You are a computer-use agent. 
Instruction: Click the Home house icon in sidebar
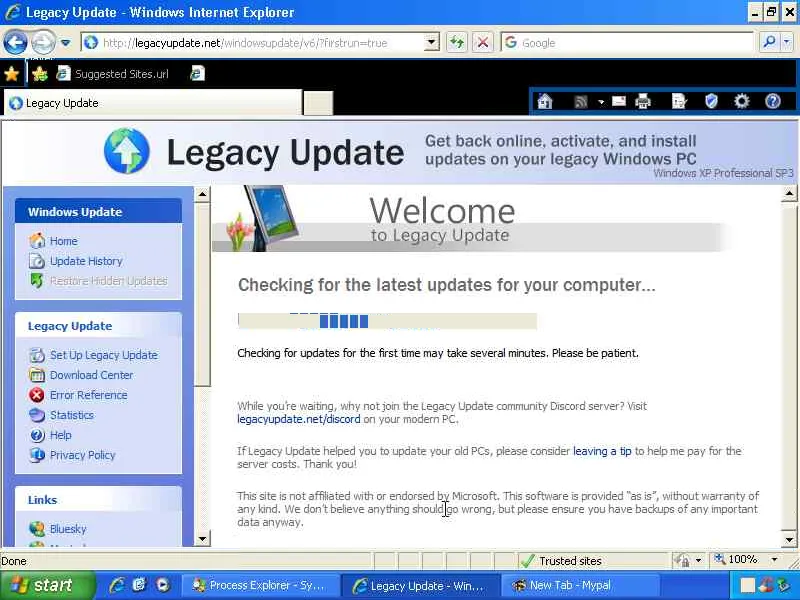37,240
